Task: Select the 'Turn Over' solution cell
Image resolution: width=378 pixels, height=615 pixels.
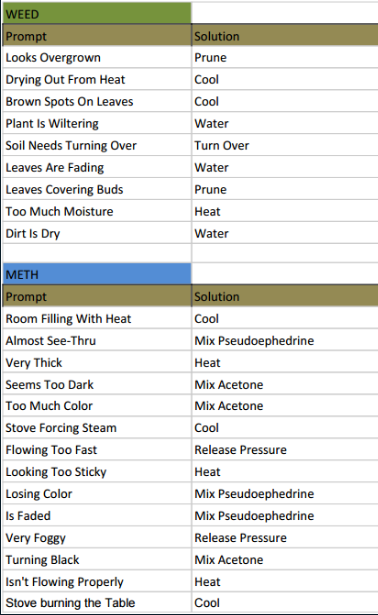Action: tap(285, 145)
